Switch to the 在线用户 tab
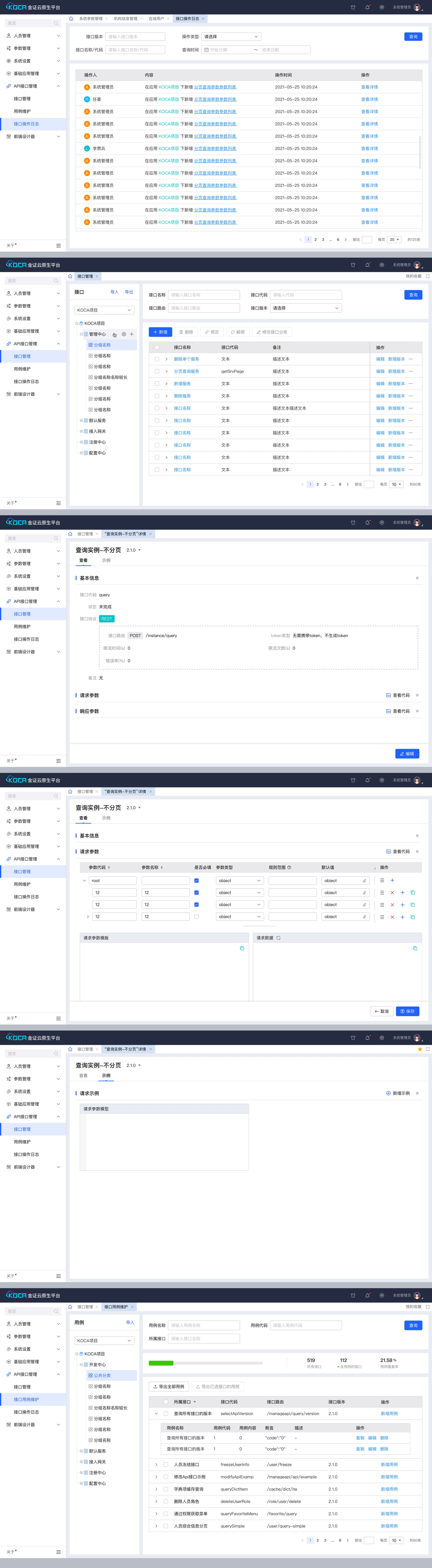 pyautogui.click(x=157, y=19)
